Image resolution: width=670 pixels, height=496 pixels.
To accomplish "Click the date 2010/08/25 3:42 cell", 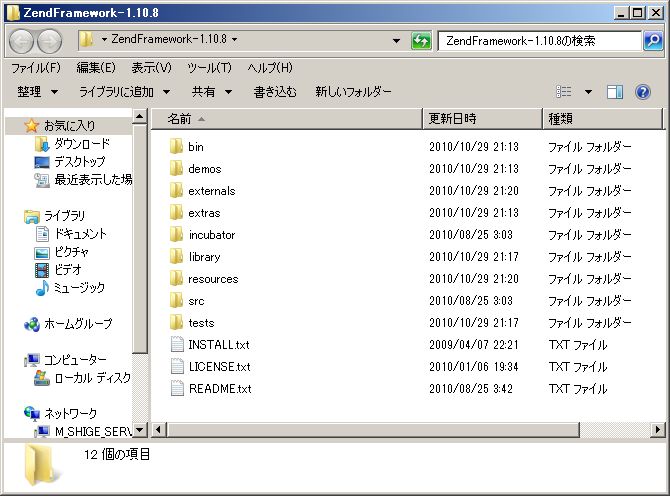I will pyautogui.click(x=470, y=389).
